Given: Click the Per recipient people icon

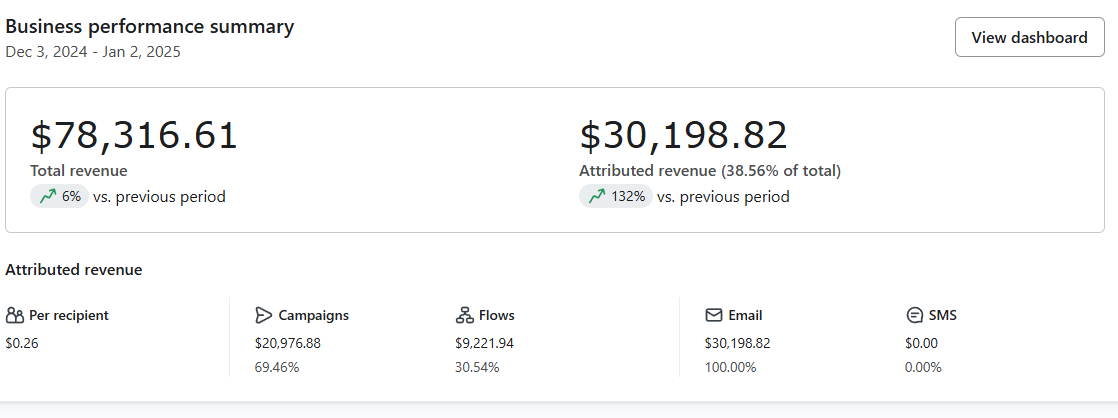Looking at the screenshot, I should pyautogui.click(x=14, y=315).
